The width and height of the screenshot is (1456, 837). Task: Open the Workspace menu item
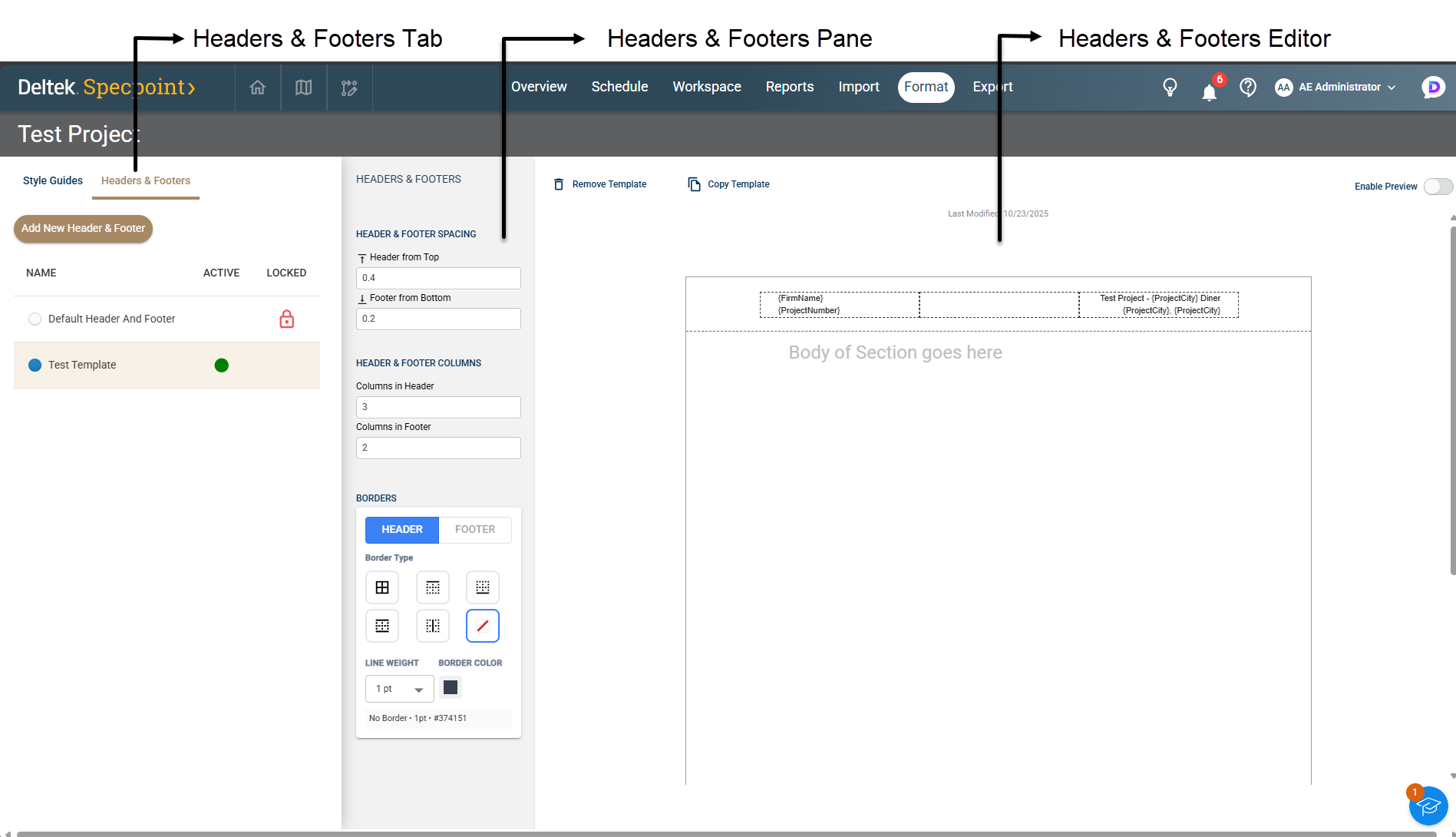(x=706, y=87)
